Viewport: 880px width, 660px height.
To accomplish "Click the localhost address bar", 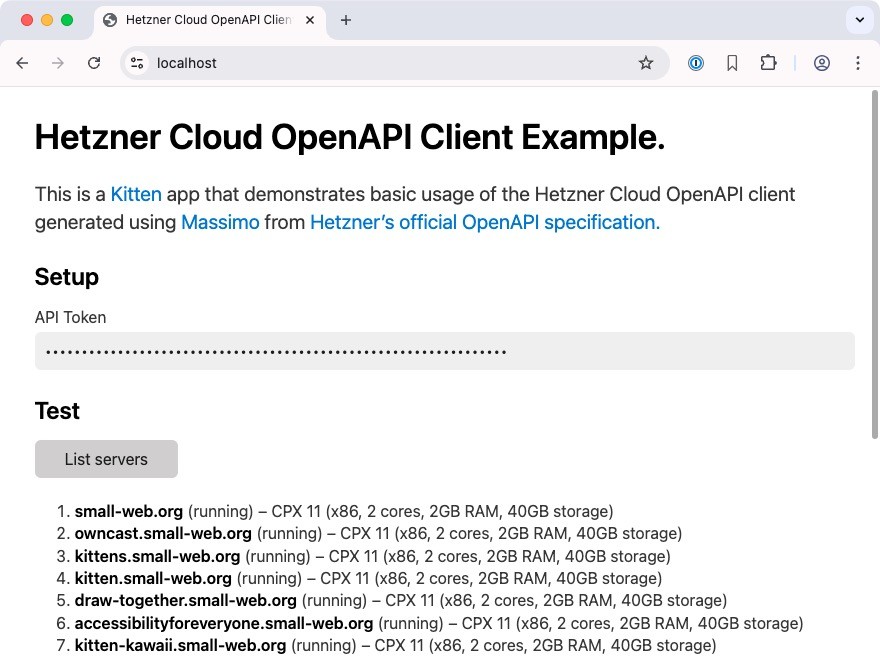I will (x=390, y=63).
